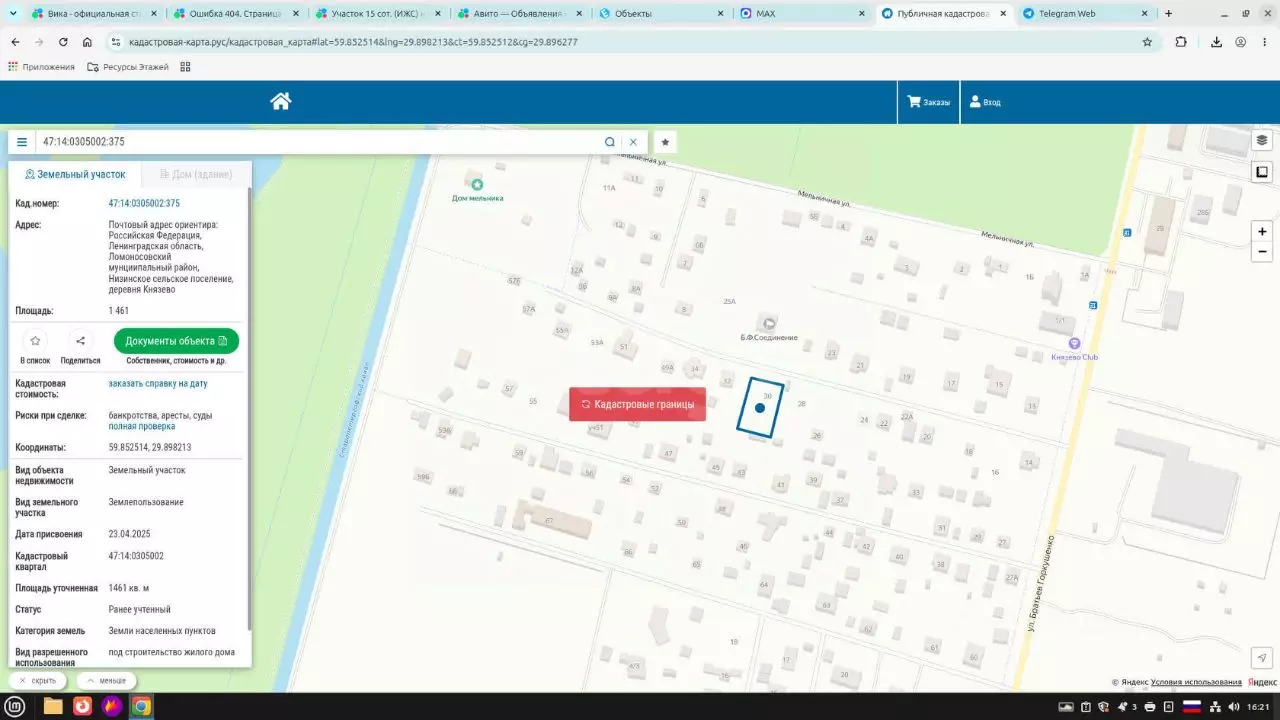Open the hamburger menu beside search field

[22, 142]
